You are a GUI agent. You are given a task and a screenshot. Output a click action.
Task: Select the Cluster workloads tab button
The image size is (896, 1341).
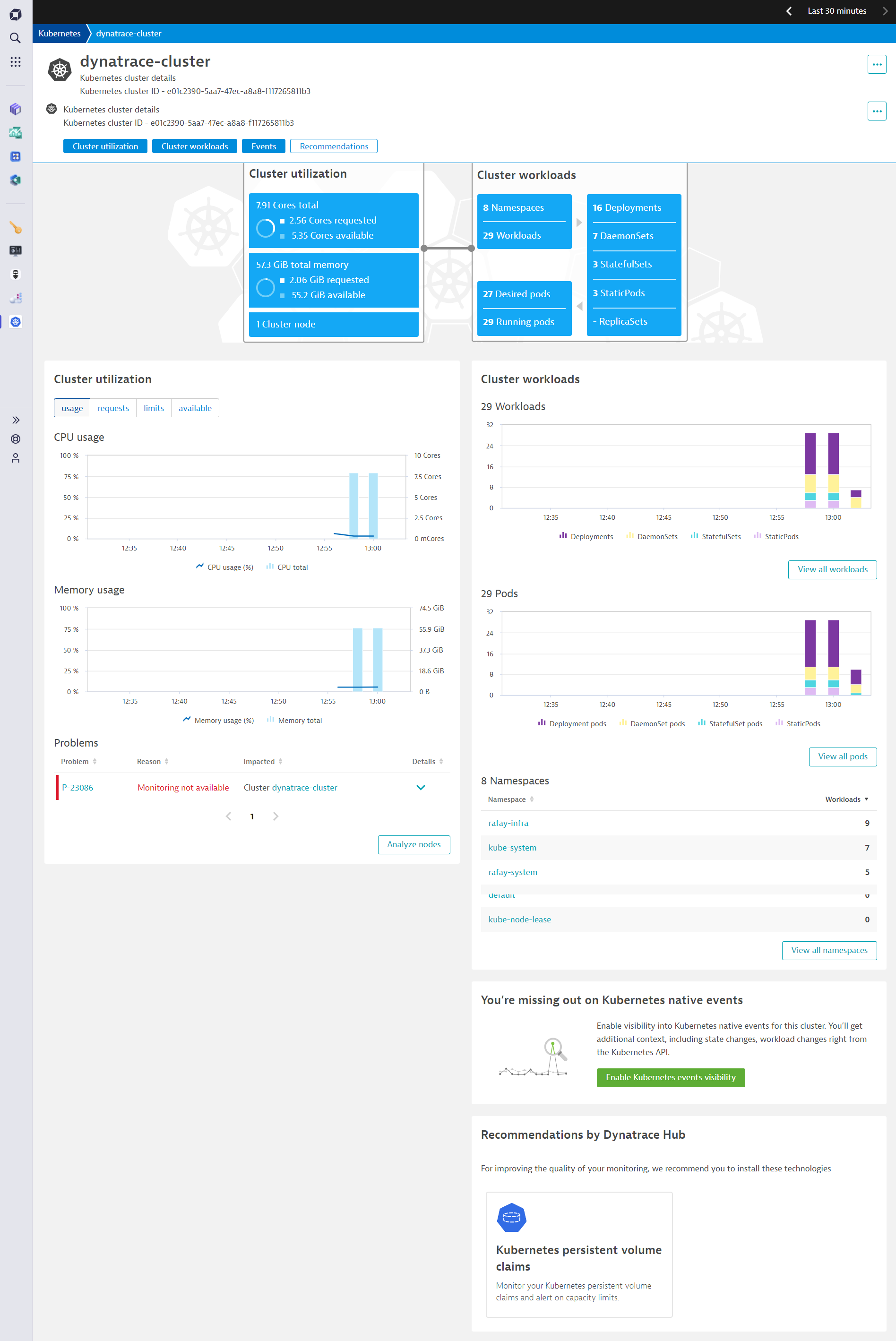194,146
